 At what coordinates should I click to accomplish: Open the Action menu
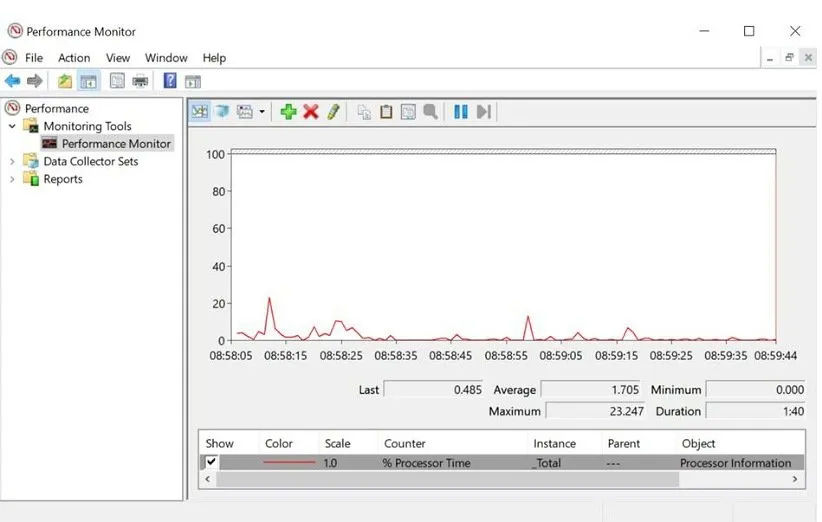tap(74, 58)
